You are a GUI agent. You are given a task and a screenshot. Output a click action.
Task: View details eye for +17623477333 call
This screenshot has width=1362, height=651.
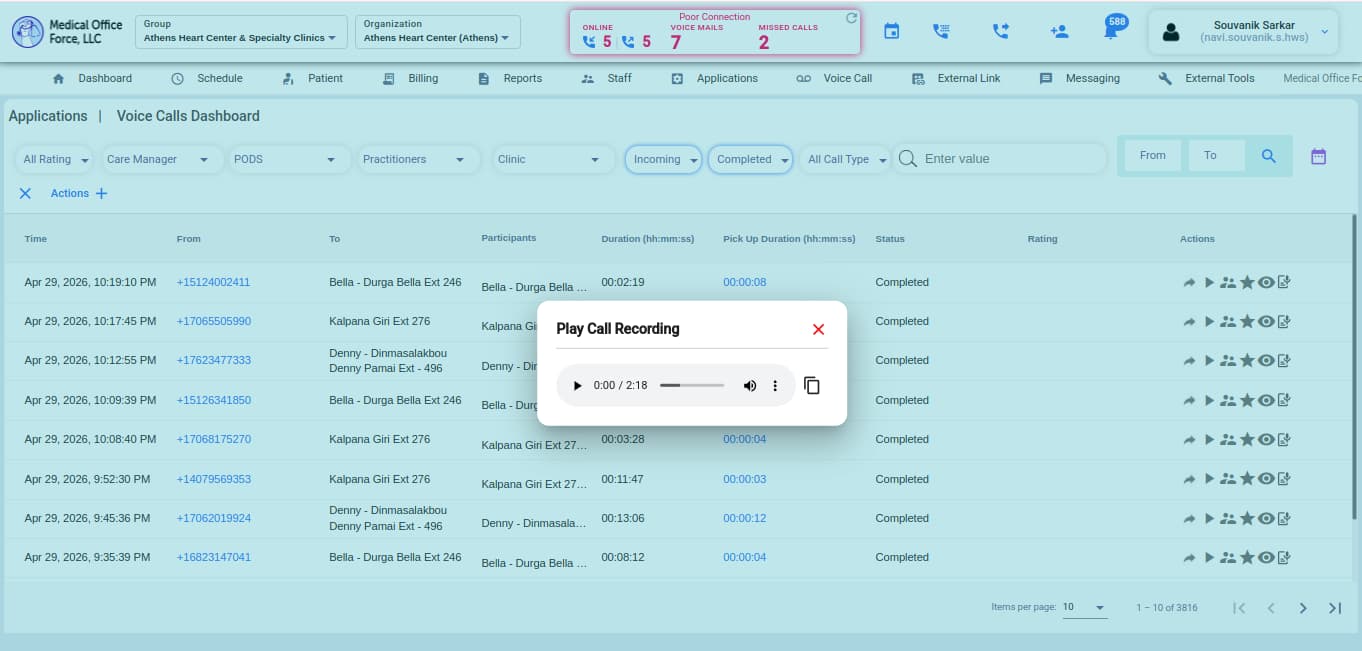click(1266, 361)
